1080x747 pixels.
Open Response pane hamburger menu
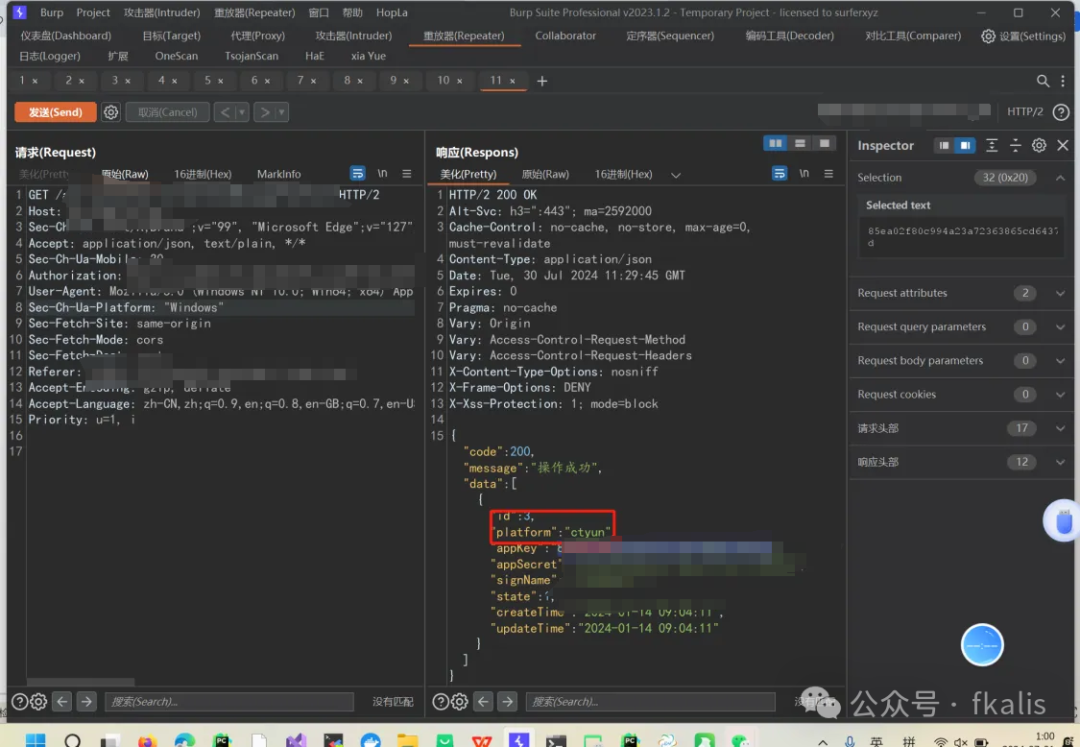pyautogui.click(x=829, y=173)
